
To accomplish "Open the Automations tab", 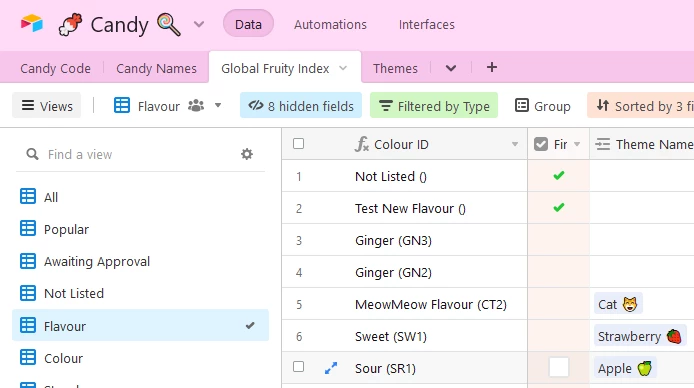I will (x=330, y=24).
